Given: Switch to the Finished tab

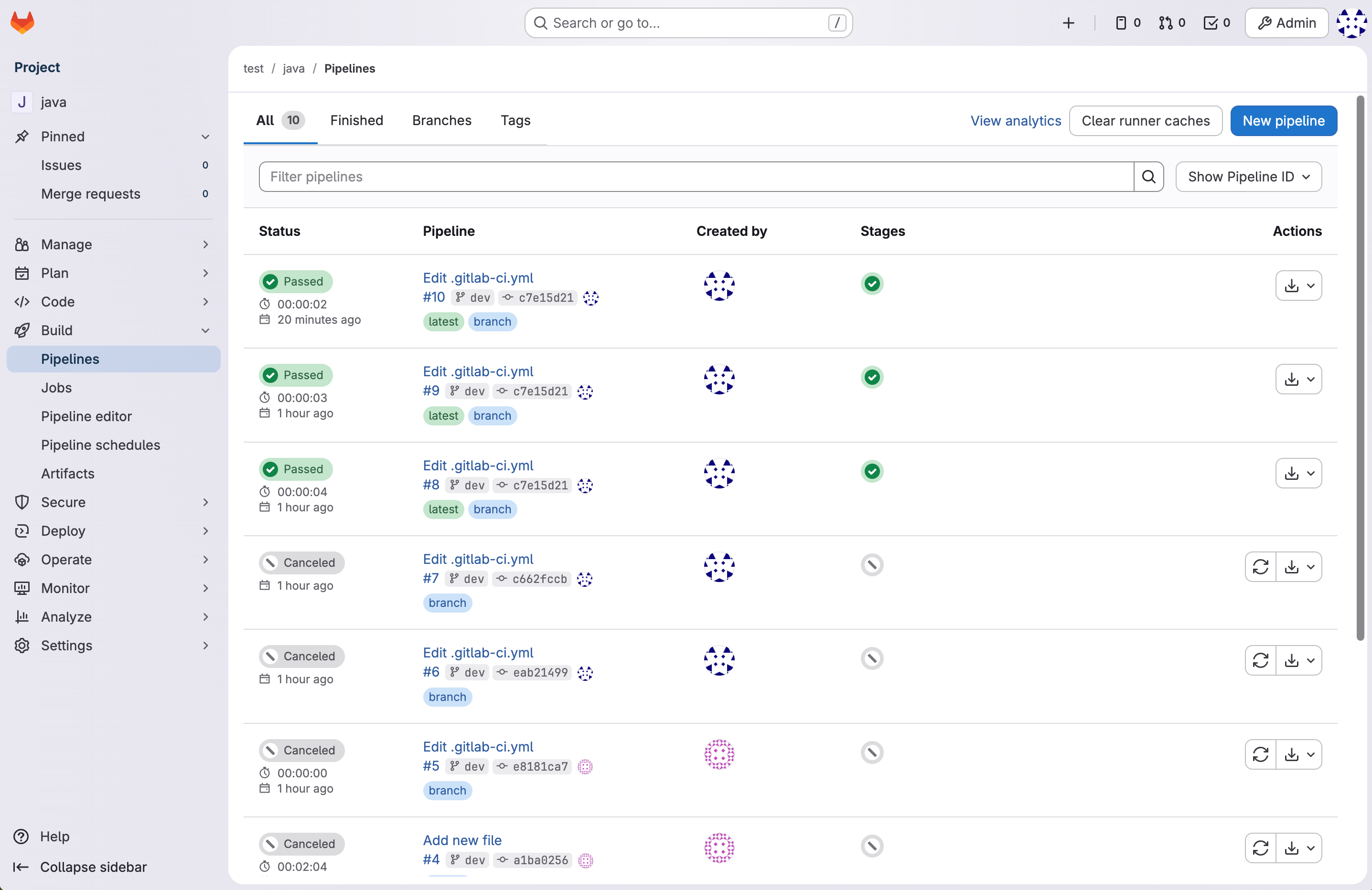Looking at the screenshot, I should (x=356, y=120).
